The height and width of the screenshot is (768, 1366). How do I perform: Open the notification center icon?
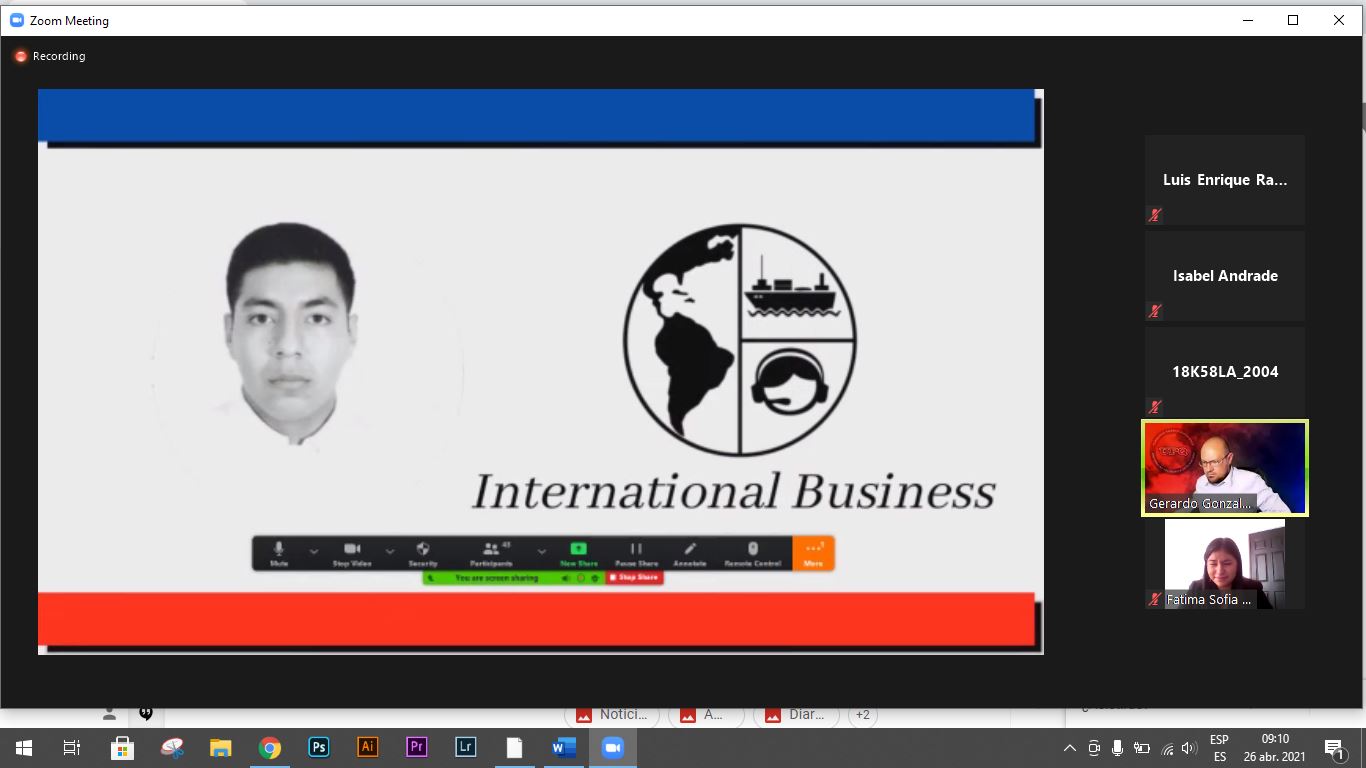(x=1335, y=748)
